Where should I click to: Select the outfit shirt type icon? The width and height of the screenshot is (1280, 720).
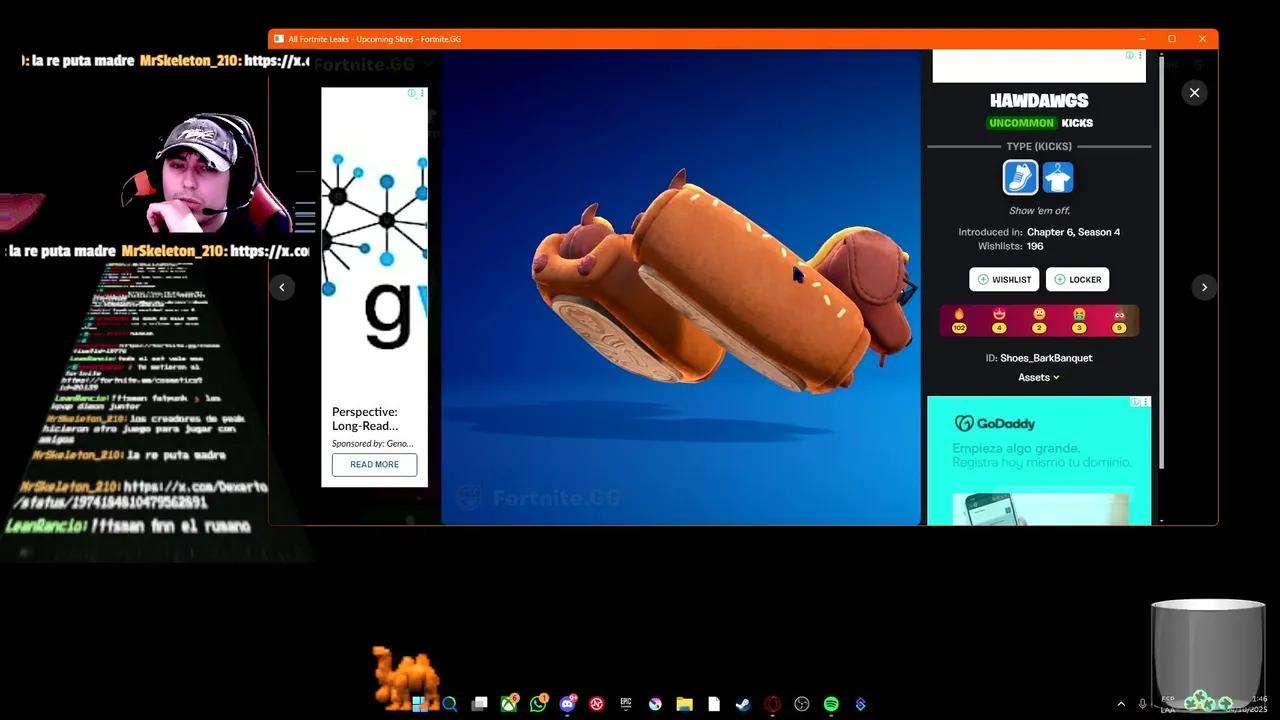pyautogui.click(x=1058, y=178)
